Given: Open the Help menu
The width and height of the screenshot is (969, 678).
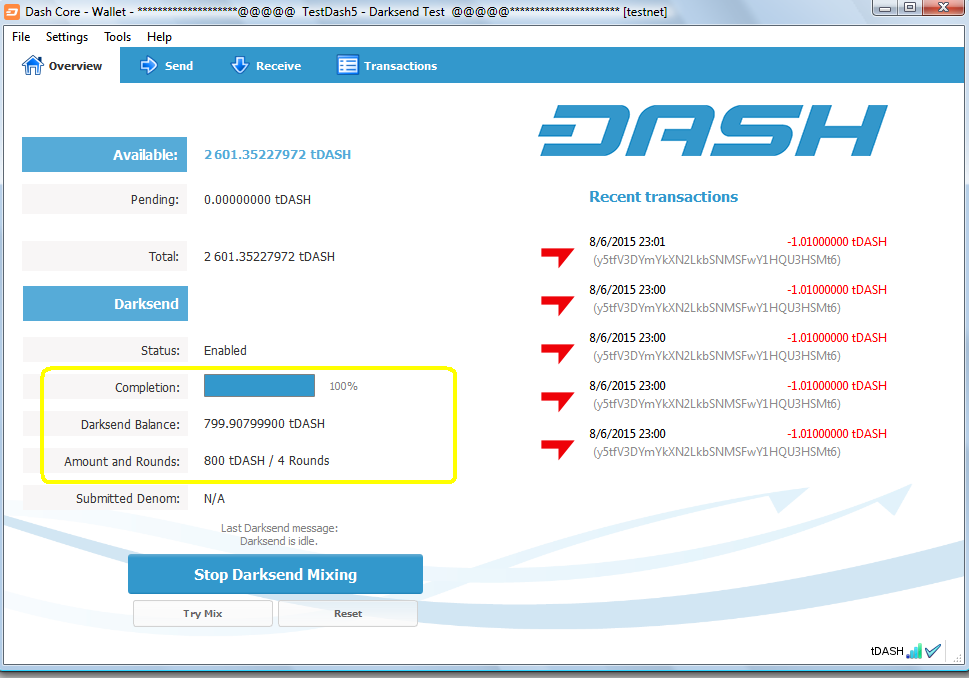Looking at the screenshot, I should pos(159,37).
